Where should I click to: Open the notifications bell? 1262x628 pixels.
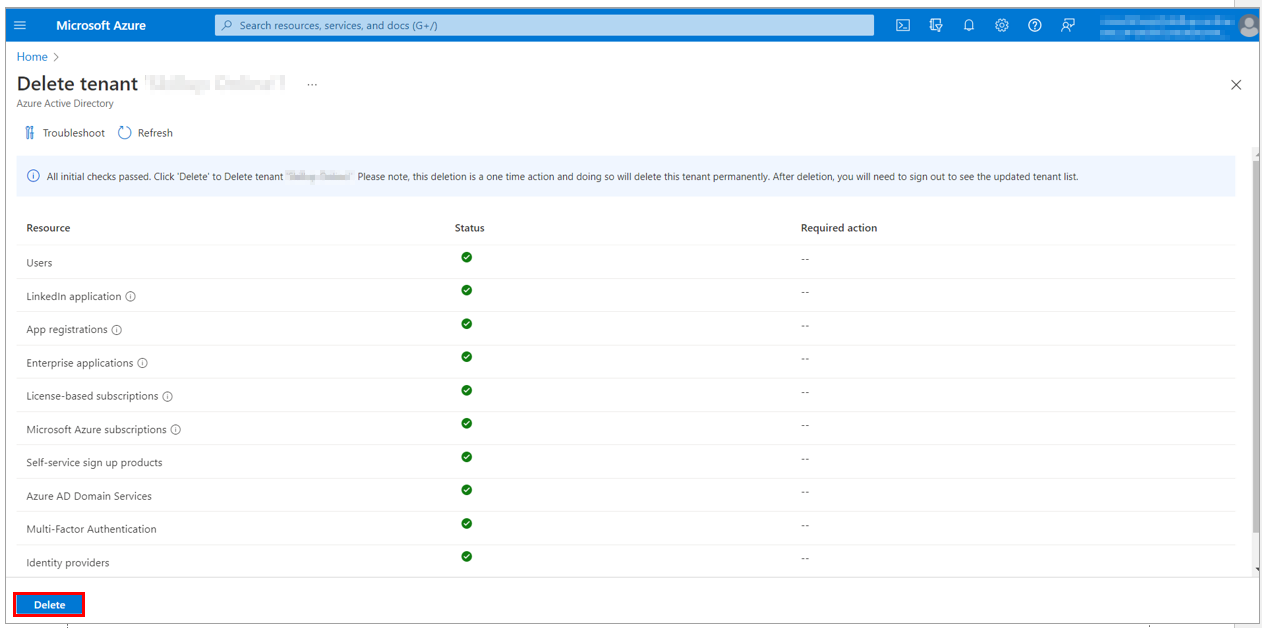(969, 25)
